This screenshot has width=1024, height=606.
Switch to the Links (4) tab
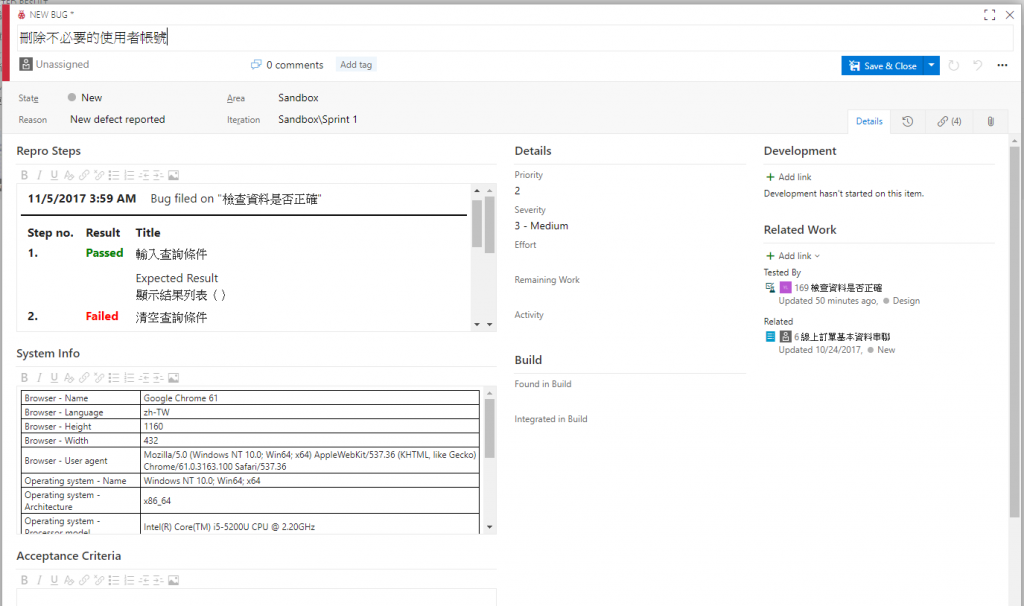tap(949, 121)
